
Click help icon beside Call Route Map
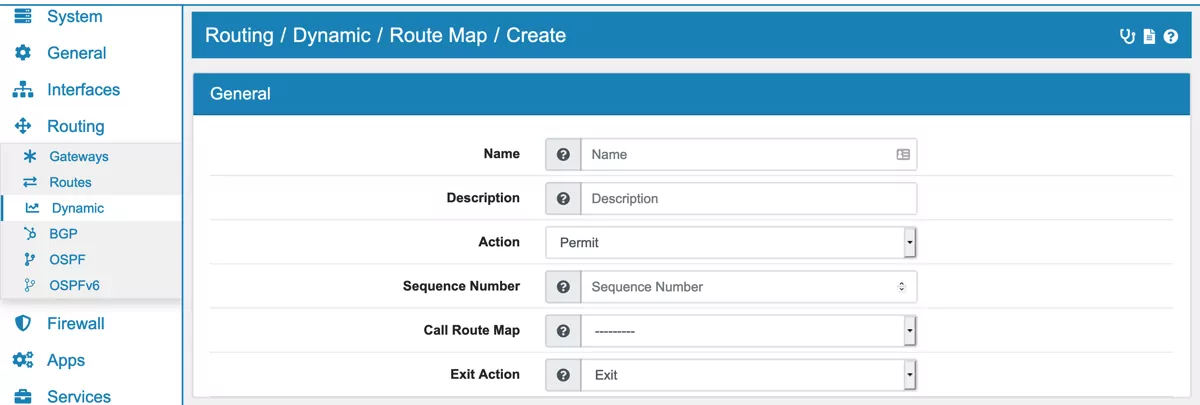pyautogui.click(x=563, y=331)
